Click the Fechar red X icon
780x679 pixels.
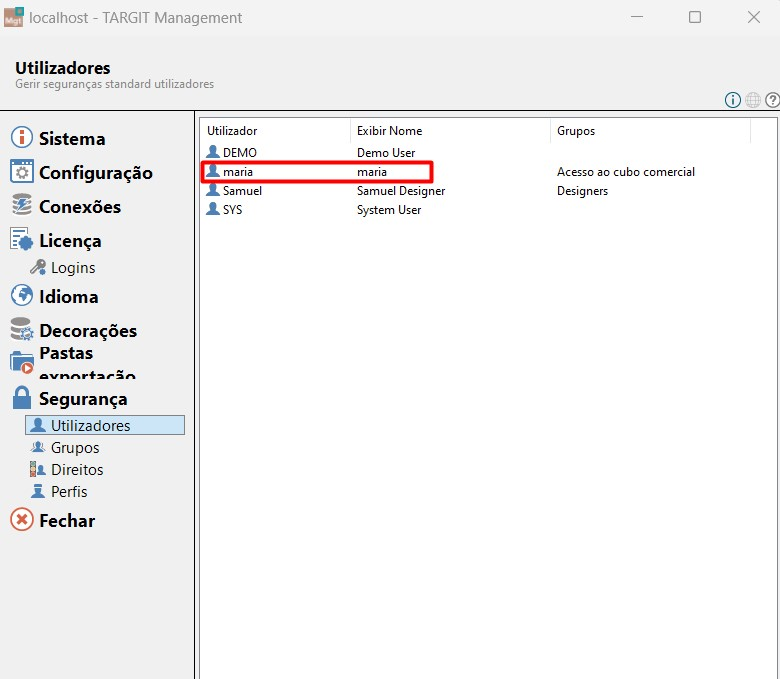coord(22,520)
